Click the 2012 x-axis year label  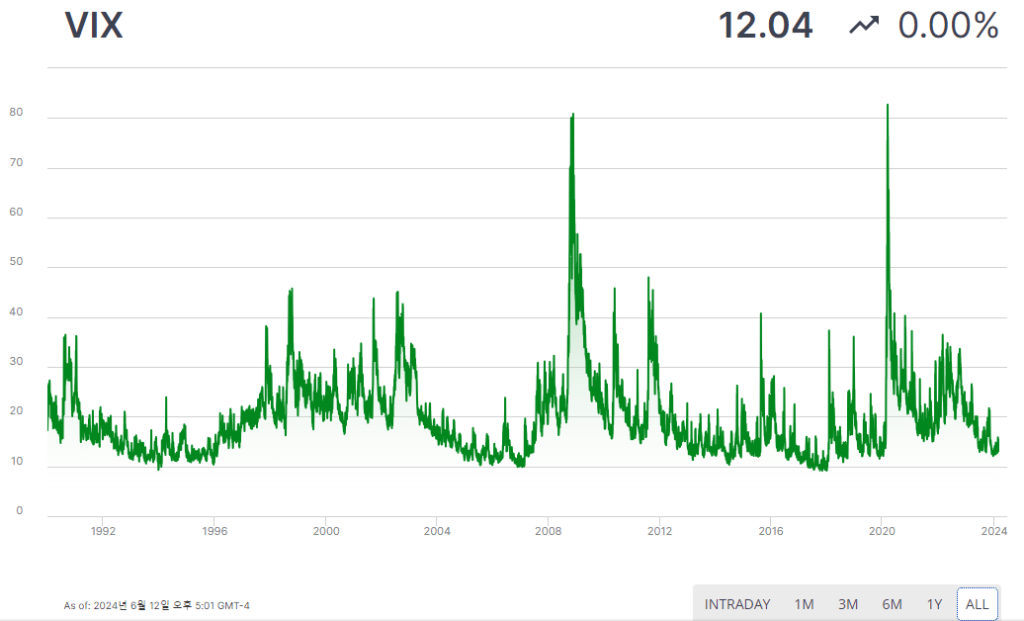658,531
